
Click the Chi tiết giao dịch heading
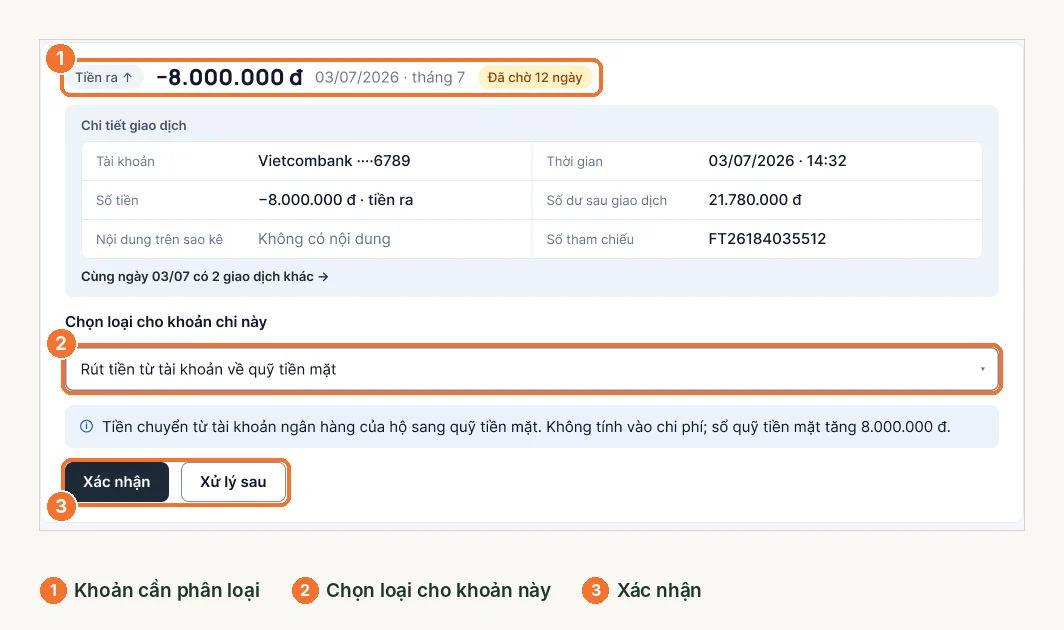tap(134, 126)
